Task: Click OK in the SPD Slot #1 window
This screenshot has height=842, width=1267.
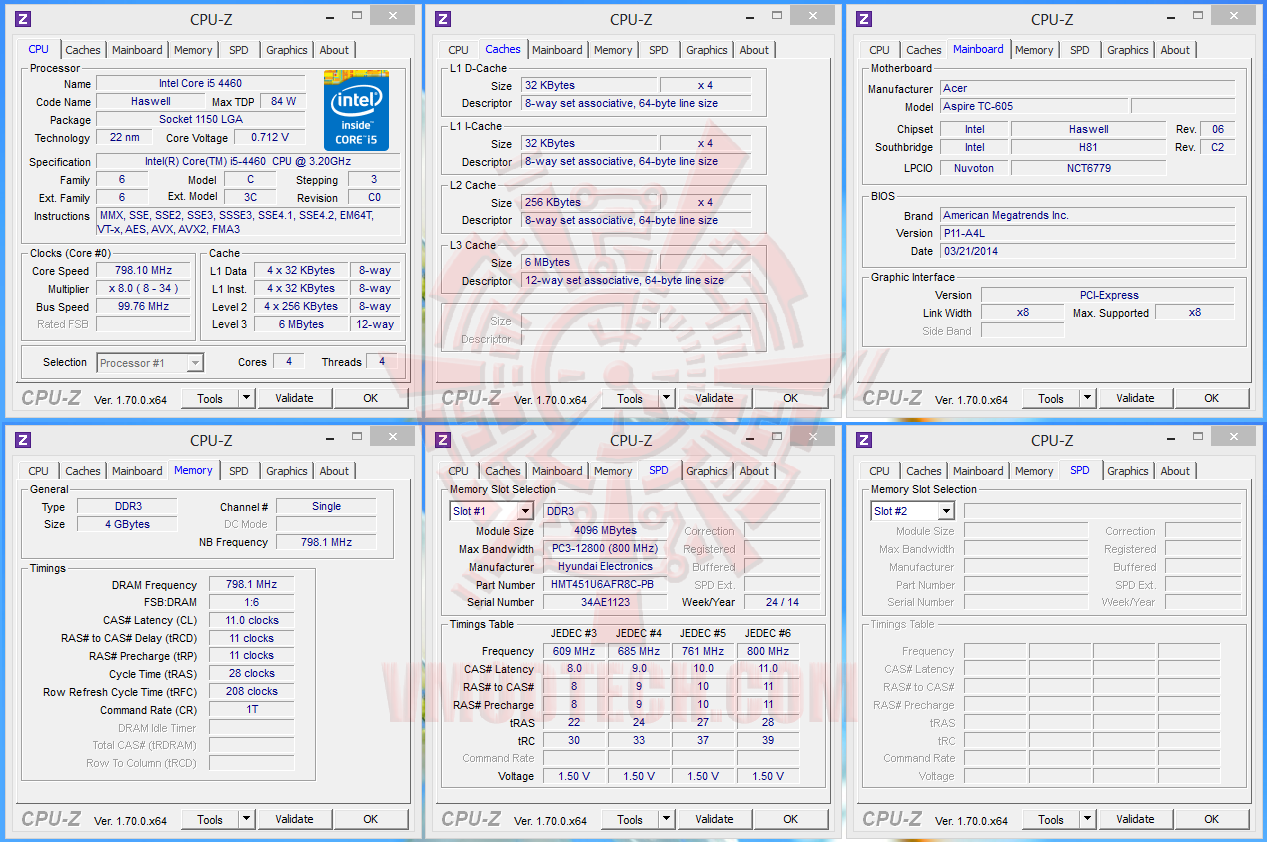Action: pyautogui.click(x=790, y=819)
